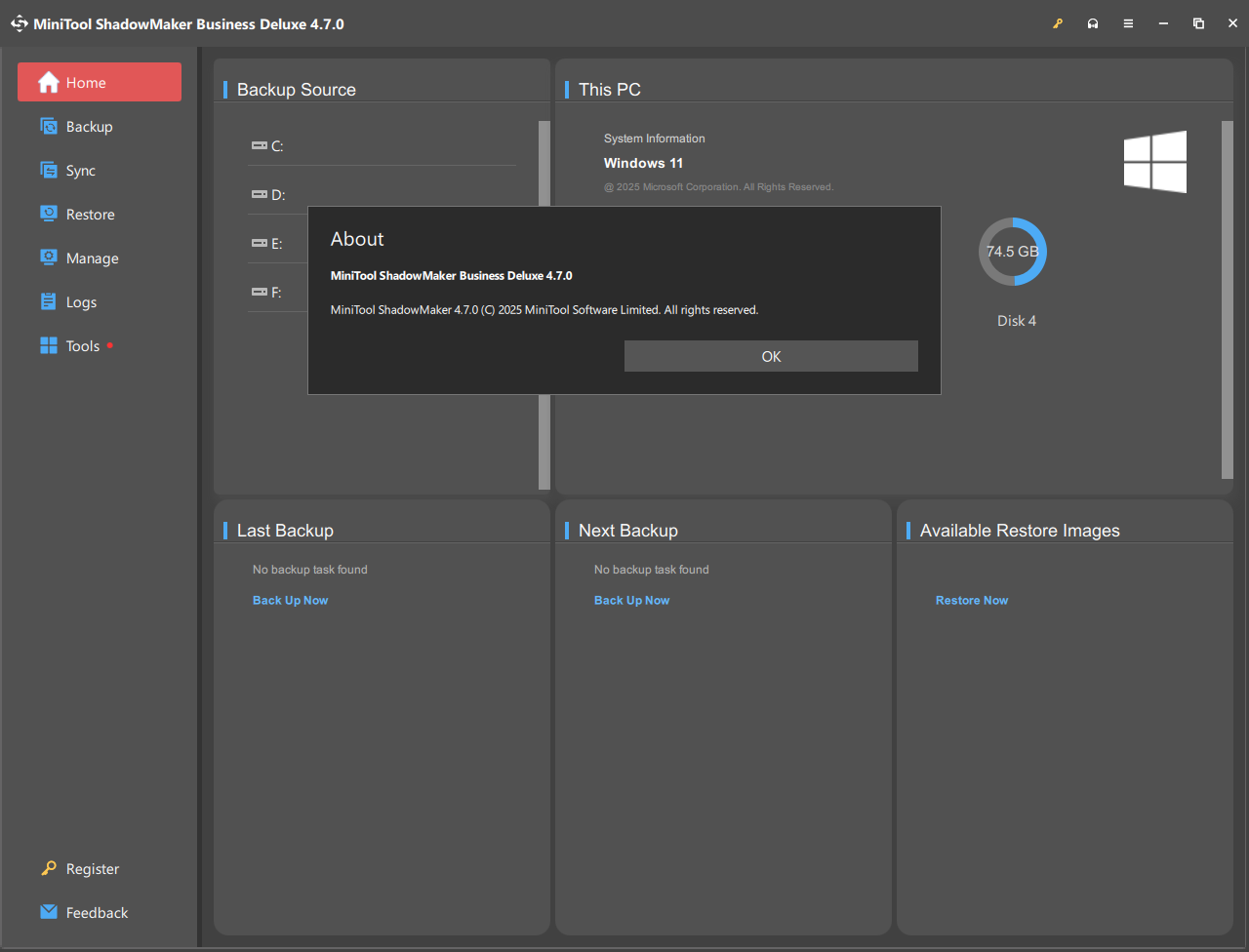Click the Home house icon
Image resolution: width=1249 pixels, height=952 pixels.
click(49, 82)
